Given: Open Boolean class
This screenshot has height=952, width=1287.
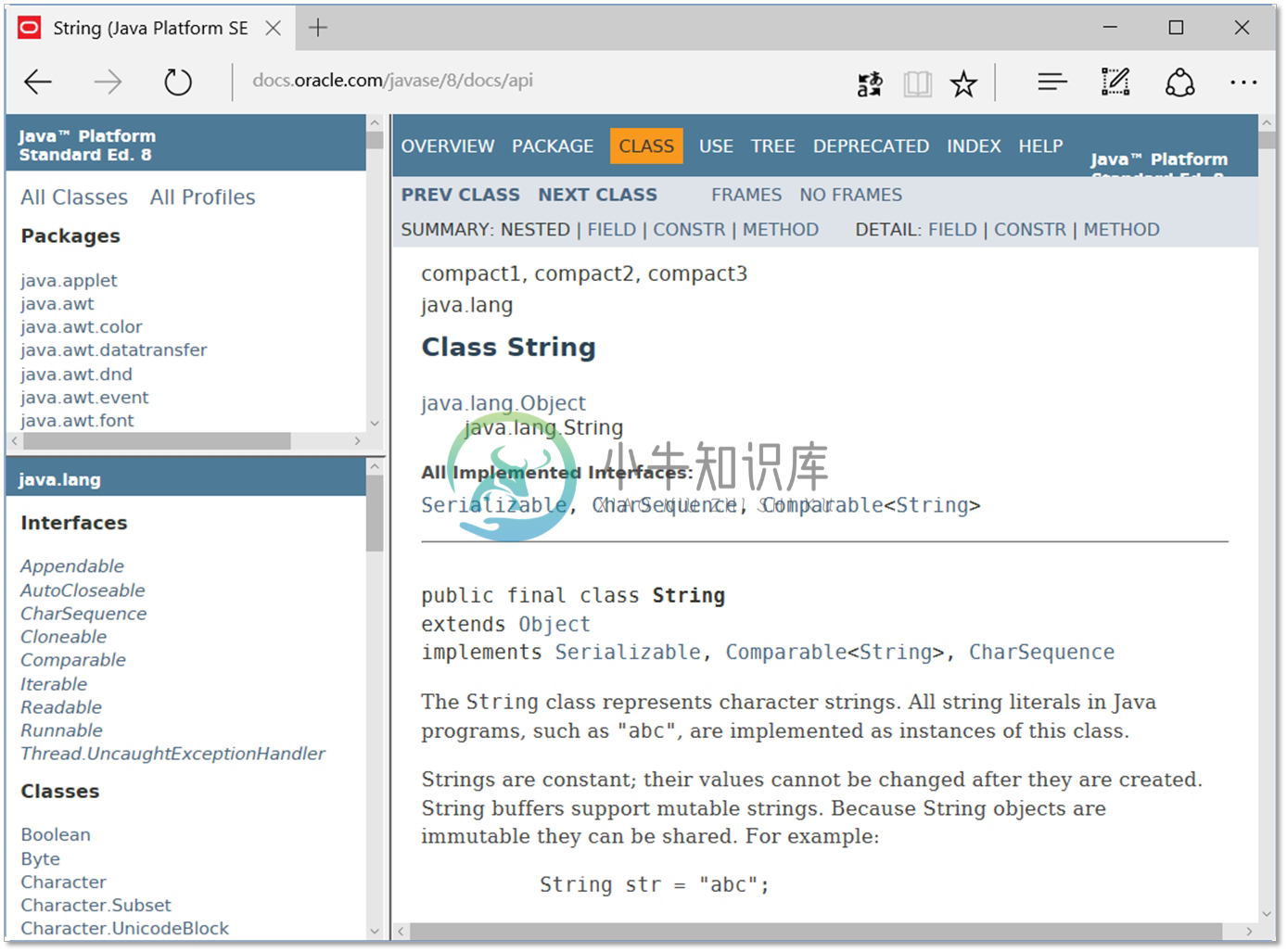Looking at the screenshot, I should pos(56,835).
